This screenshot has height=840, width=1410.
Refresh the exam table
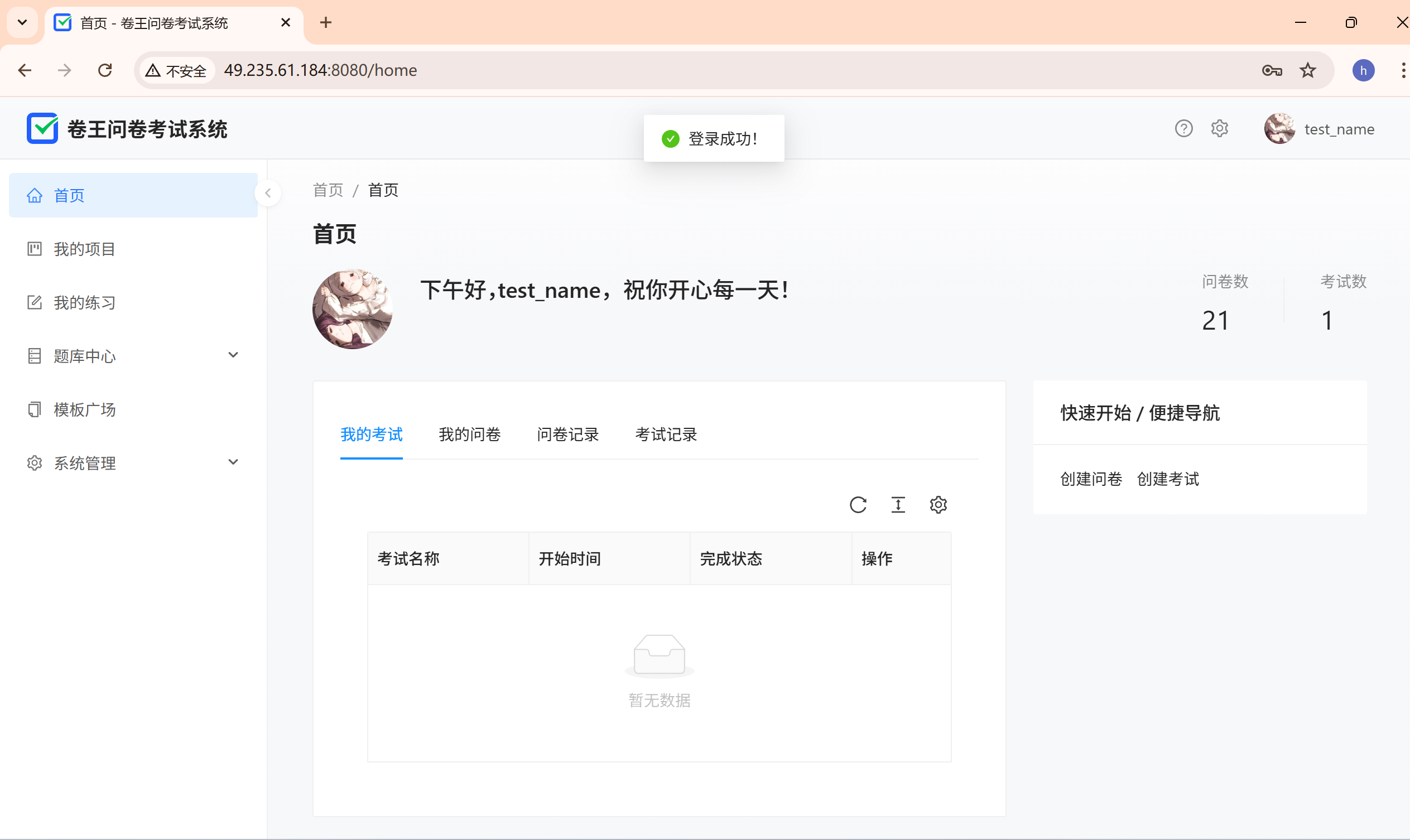[x=858, y=504]
